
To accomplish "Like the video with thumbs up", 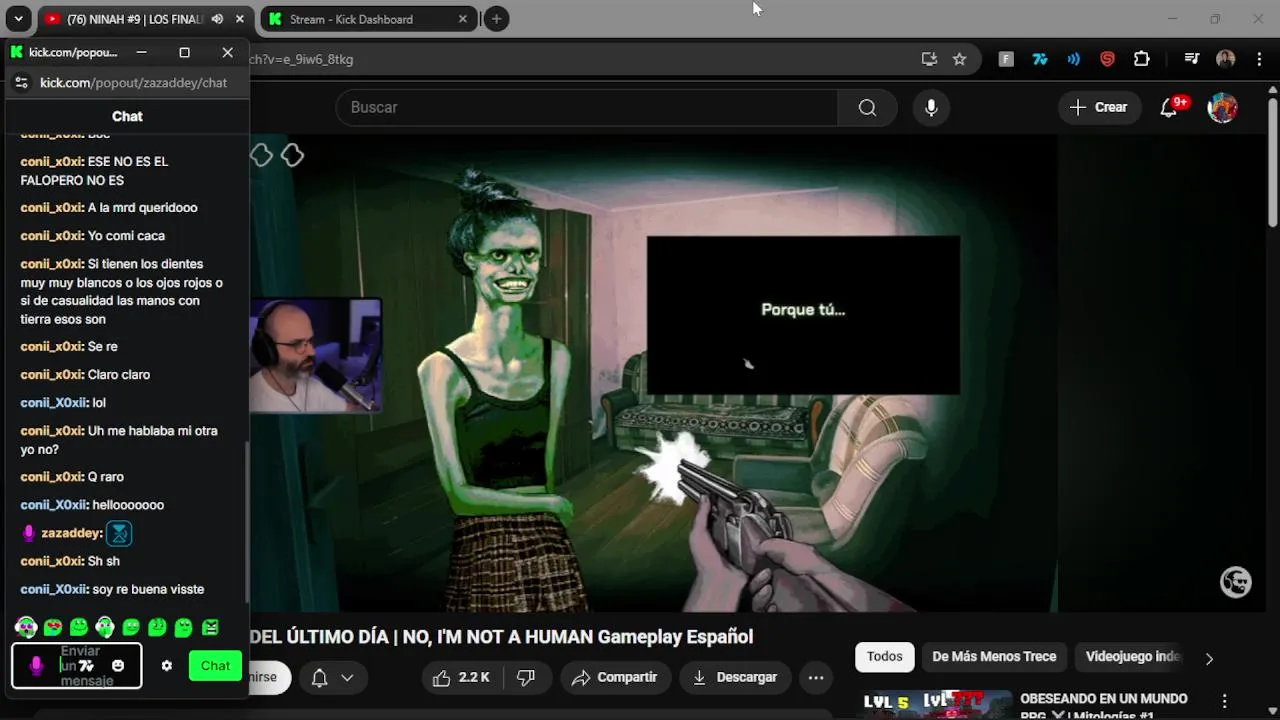I will pos(460,677).
